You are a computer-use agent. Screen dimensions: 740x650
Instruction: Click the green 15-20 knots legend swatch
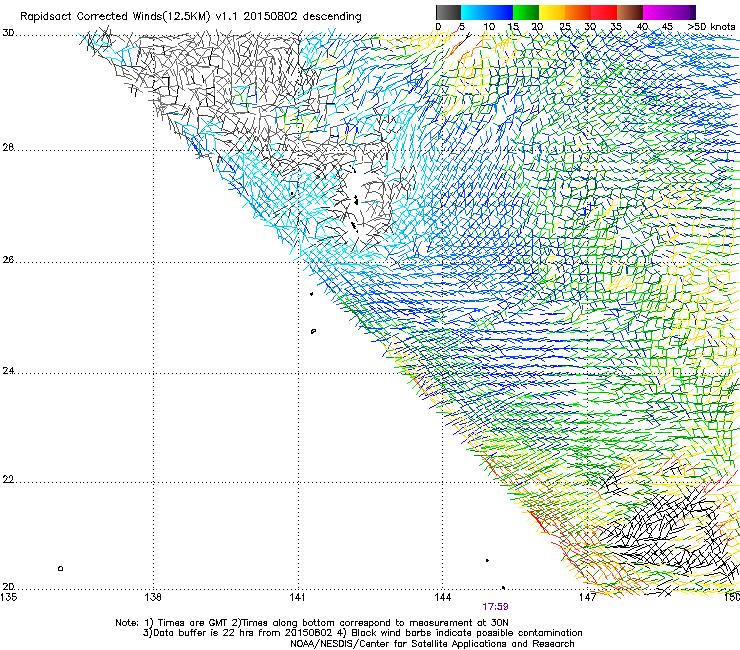526,12
